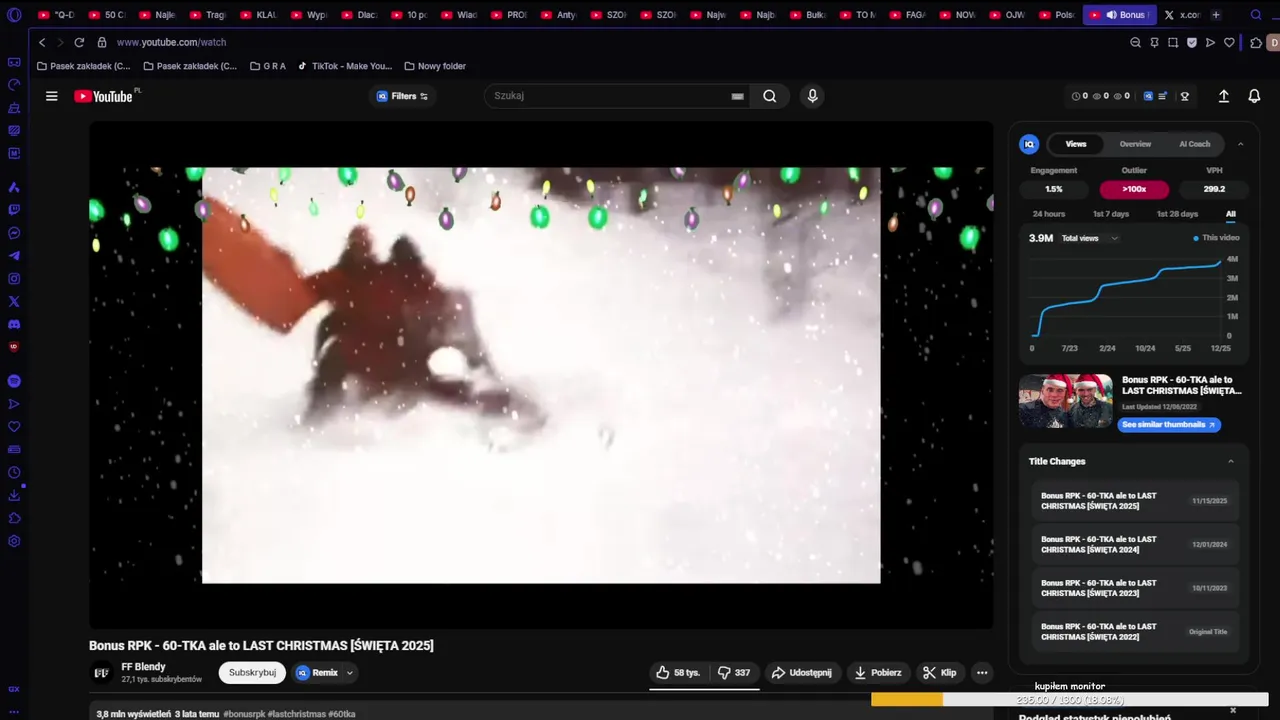Click the vidIQ blue IQ logo in panel
Viewport: 1280px width, 720px height.
click(1029, 144)
